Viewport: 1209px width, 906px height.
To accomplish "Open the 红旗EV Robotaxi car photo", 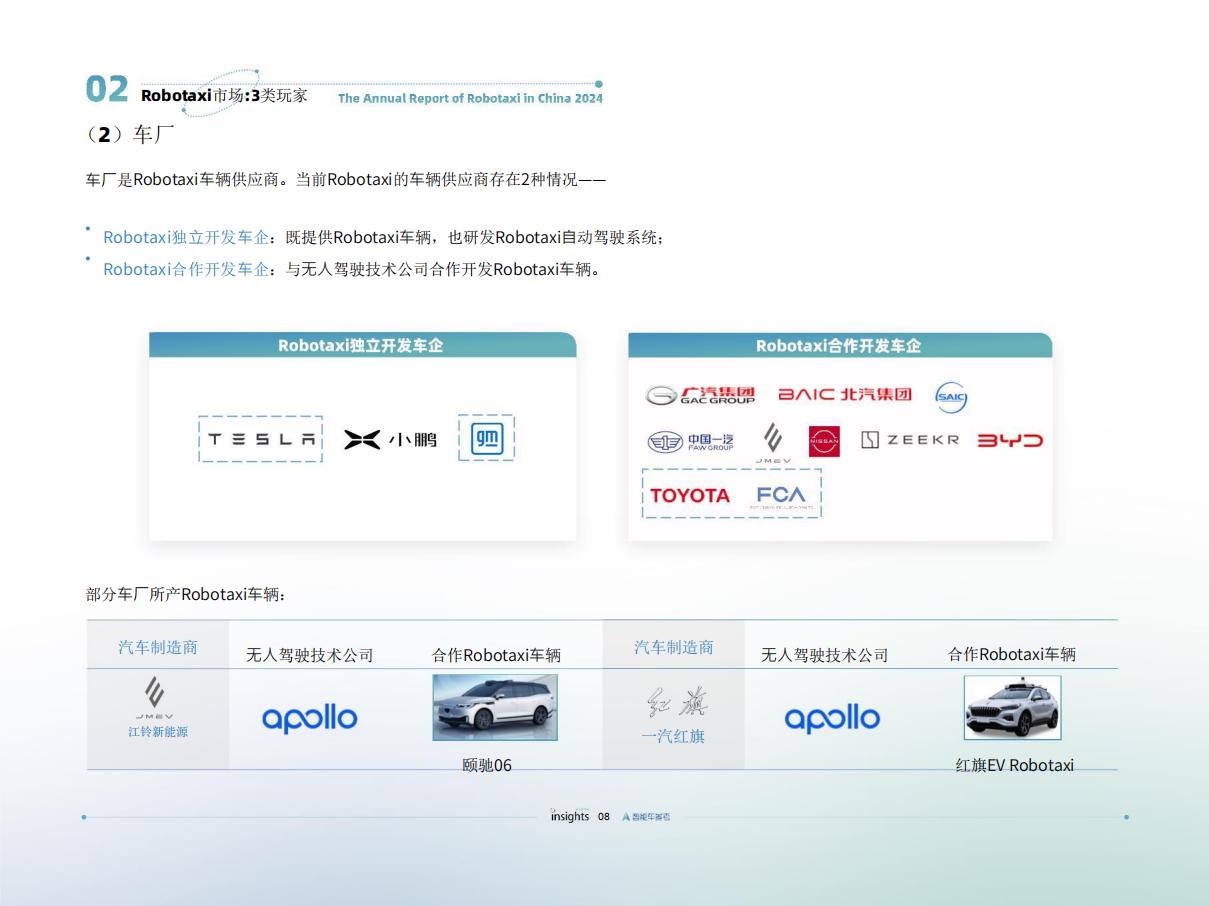I will click(x=1012, y=708).
